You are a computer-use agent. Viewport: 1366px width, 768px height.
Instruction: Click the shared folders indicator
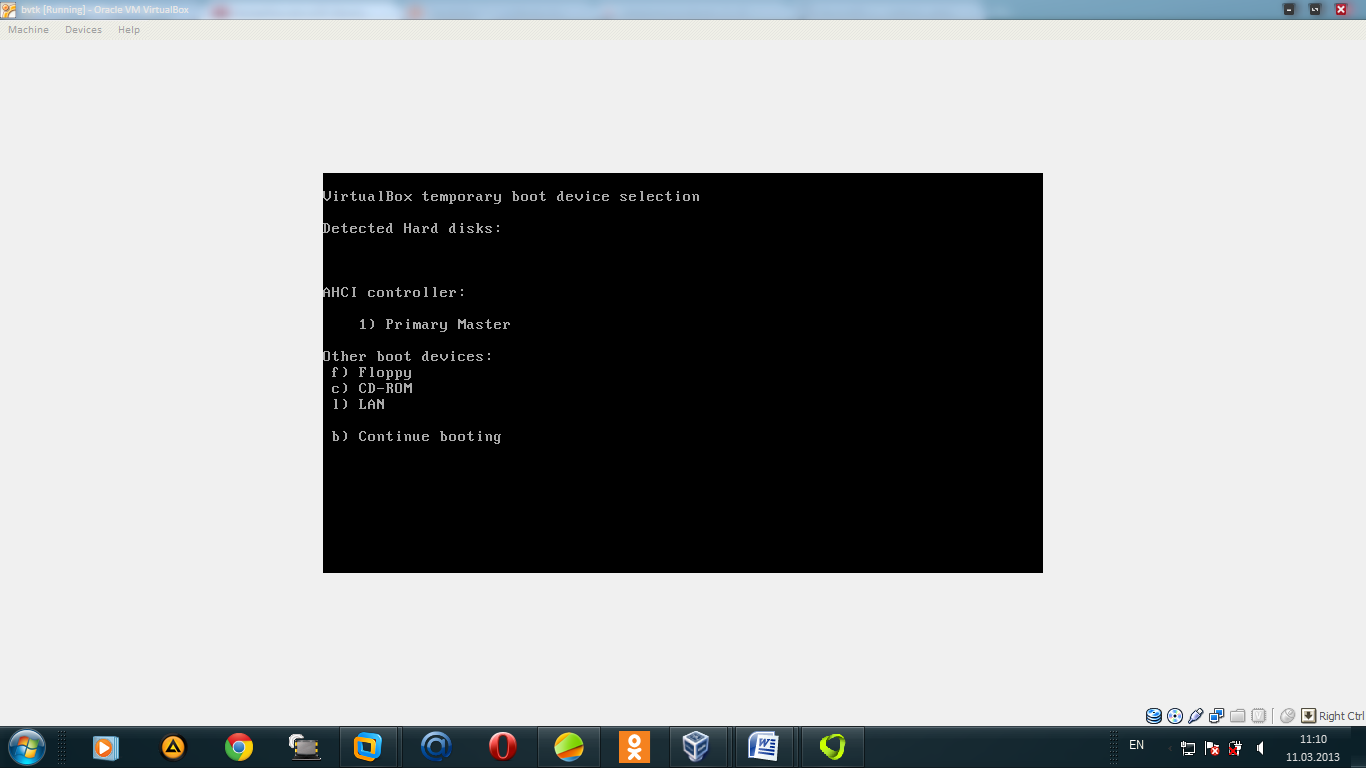point(1238,716)
